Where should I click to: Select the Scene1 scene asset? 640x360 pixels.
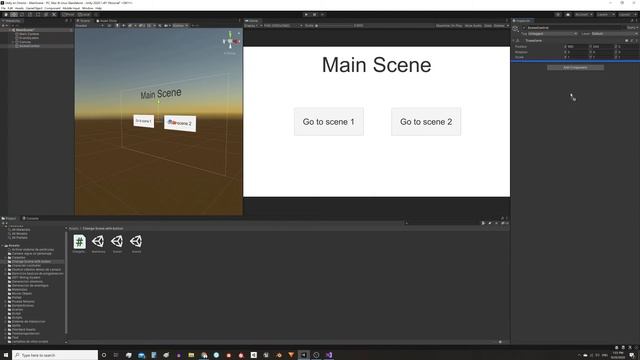(117, 244)
